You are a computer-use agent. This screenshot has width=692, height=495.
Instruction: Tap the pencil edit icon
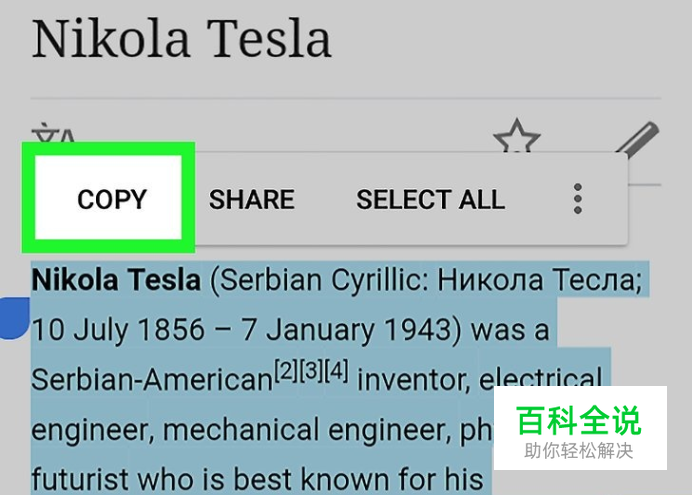point(637,139)
